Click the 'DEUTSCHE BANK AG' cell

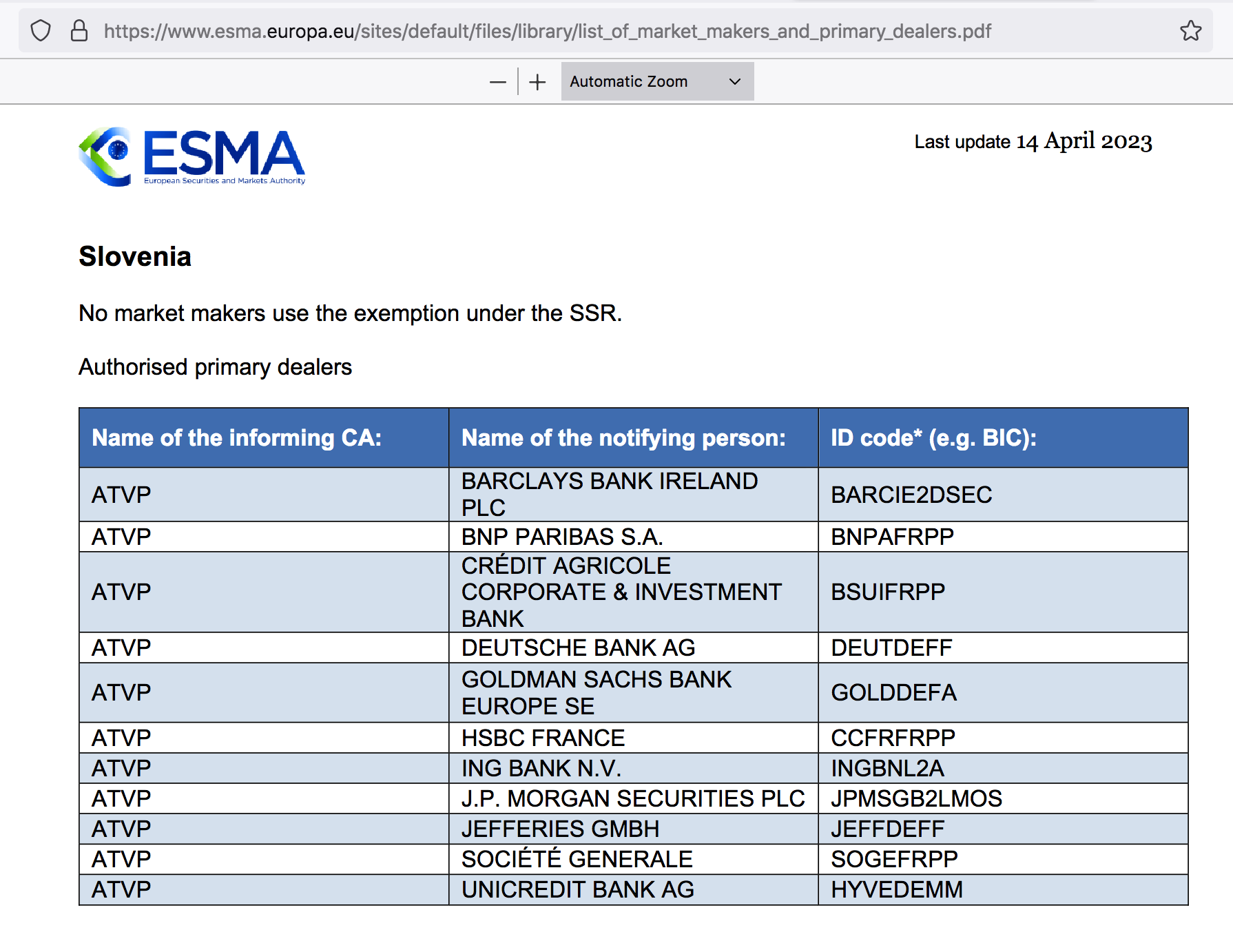point(633,648)
